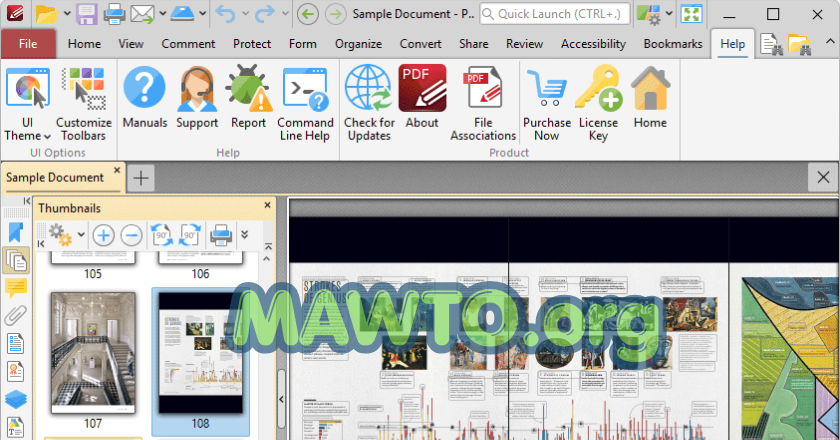
Task: Switch to the Organize tab
Action: click(358, 44)
